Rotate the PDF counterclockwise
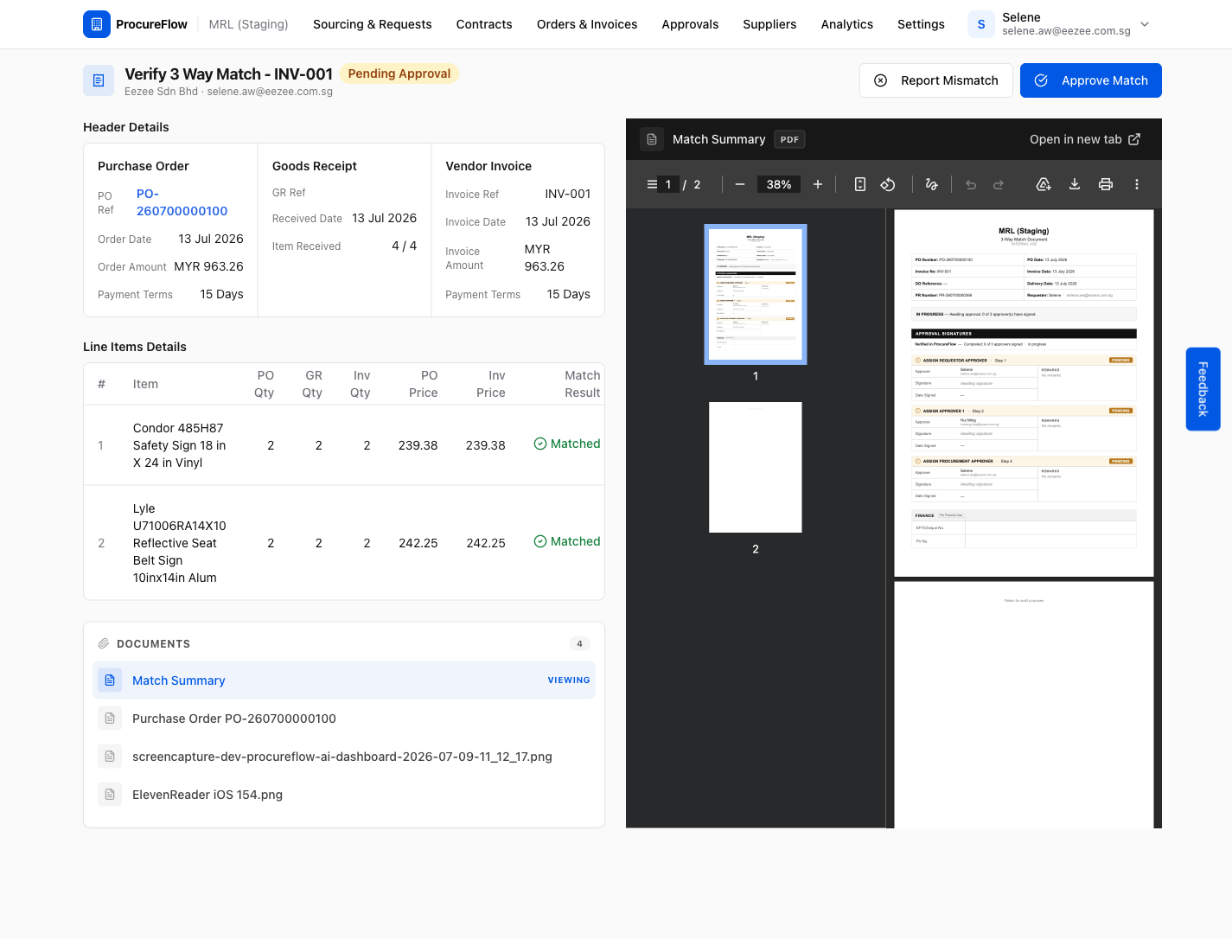 (x=888, y=184)
